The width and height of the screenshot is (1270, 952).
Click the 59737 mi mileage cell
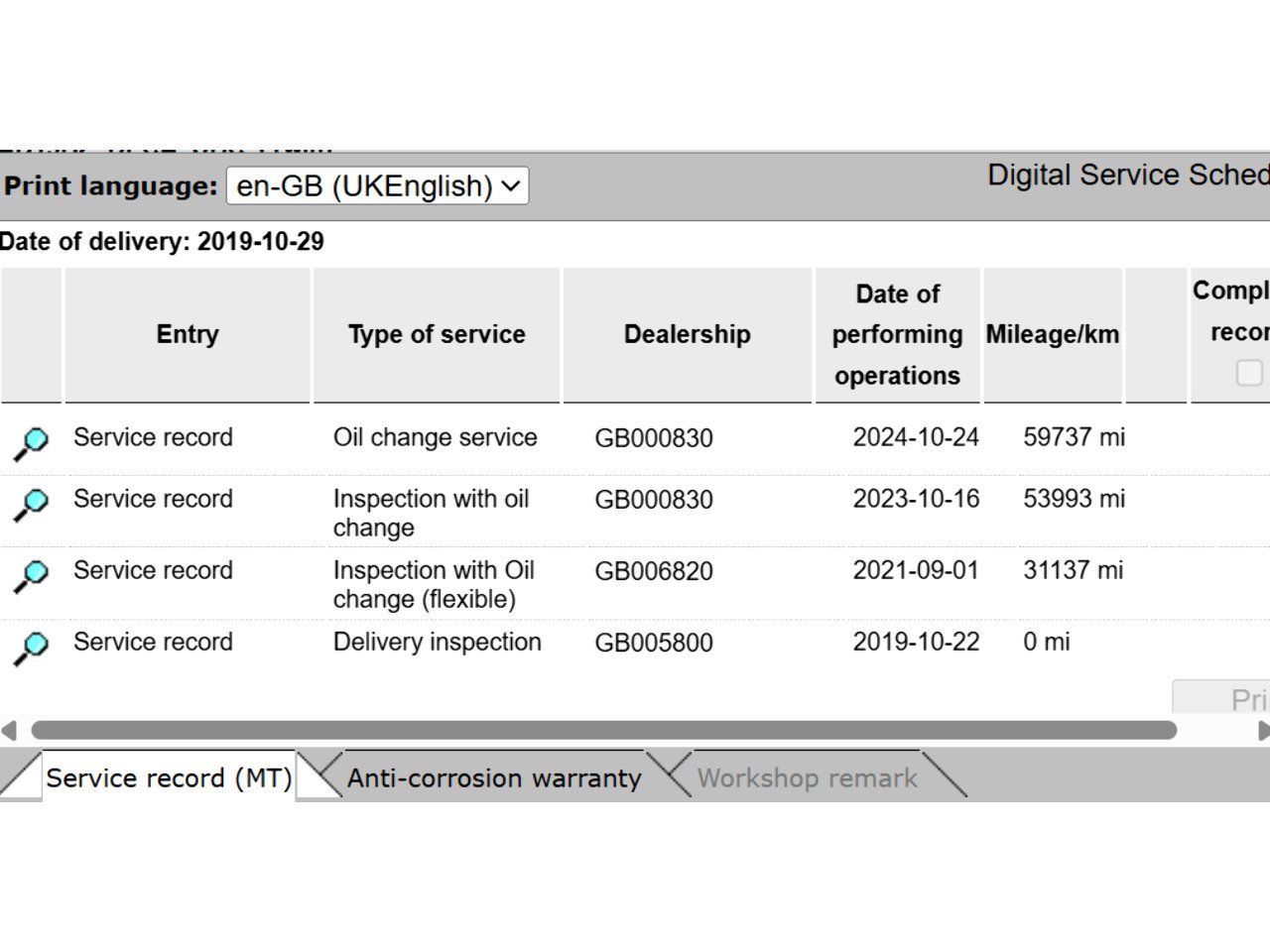tap(1074, 437)
